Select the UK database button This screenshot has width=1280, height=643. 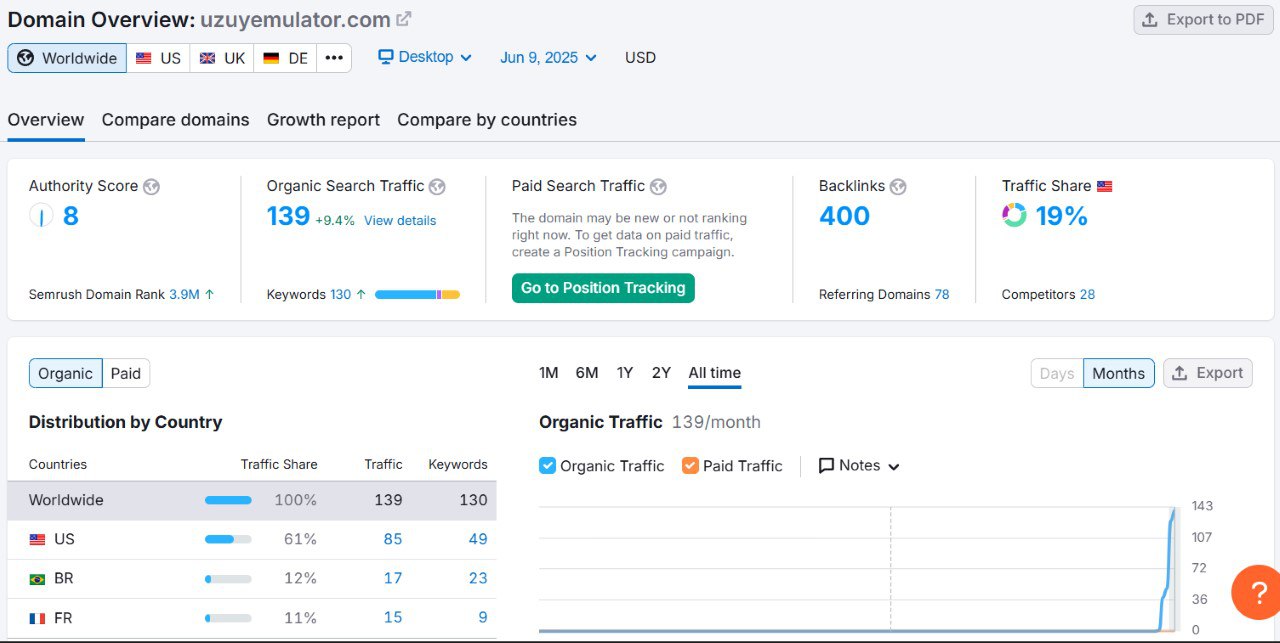click(222, 58)
